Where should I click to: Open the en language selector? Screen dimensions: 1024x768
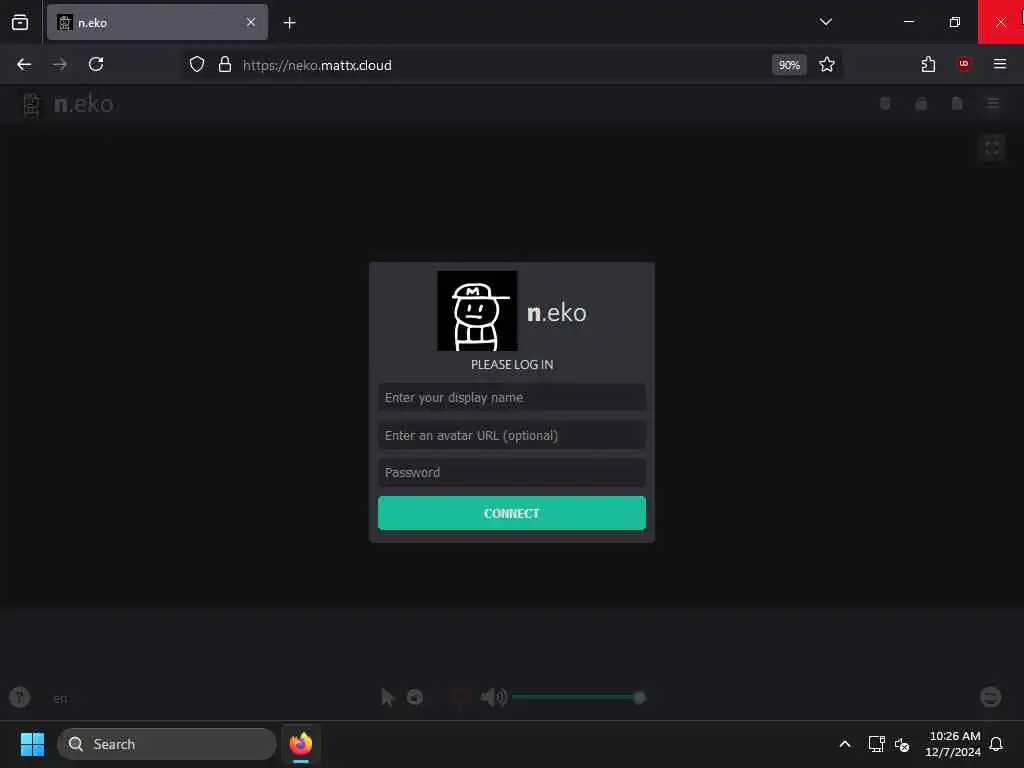coord(60,699)
